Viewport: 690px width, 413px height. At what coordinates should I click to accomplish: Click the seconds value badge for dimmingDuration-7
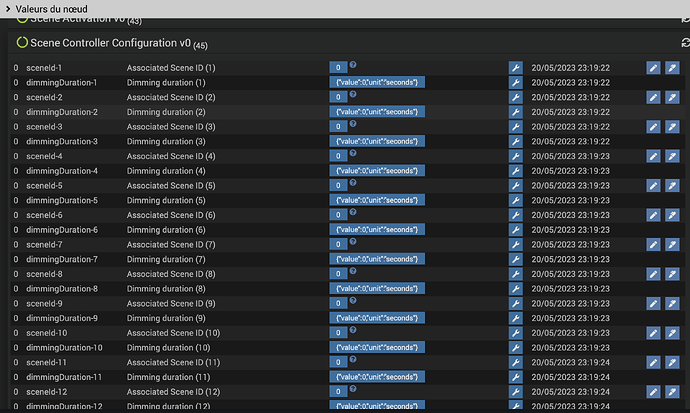[x=377, y=259]
